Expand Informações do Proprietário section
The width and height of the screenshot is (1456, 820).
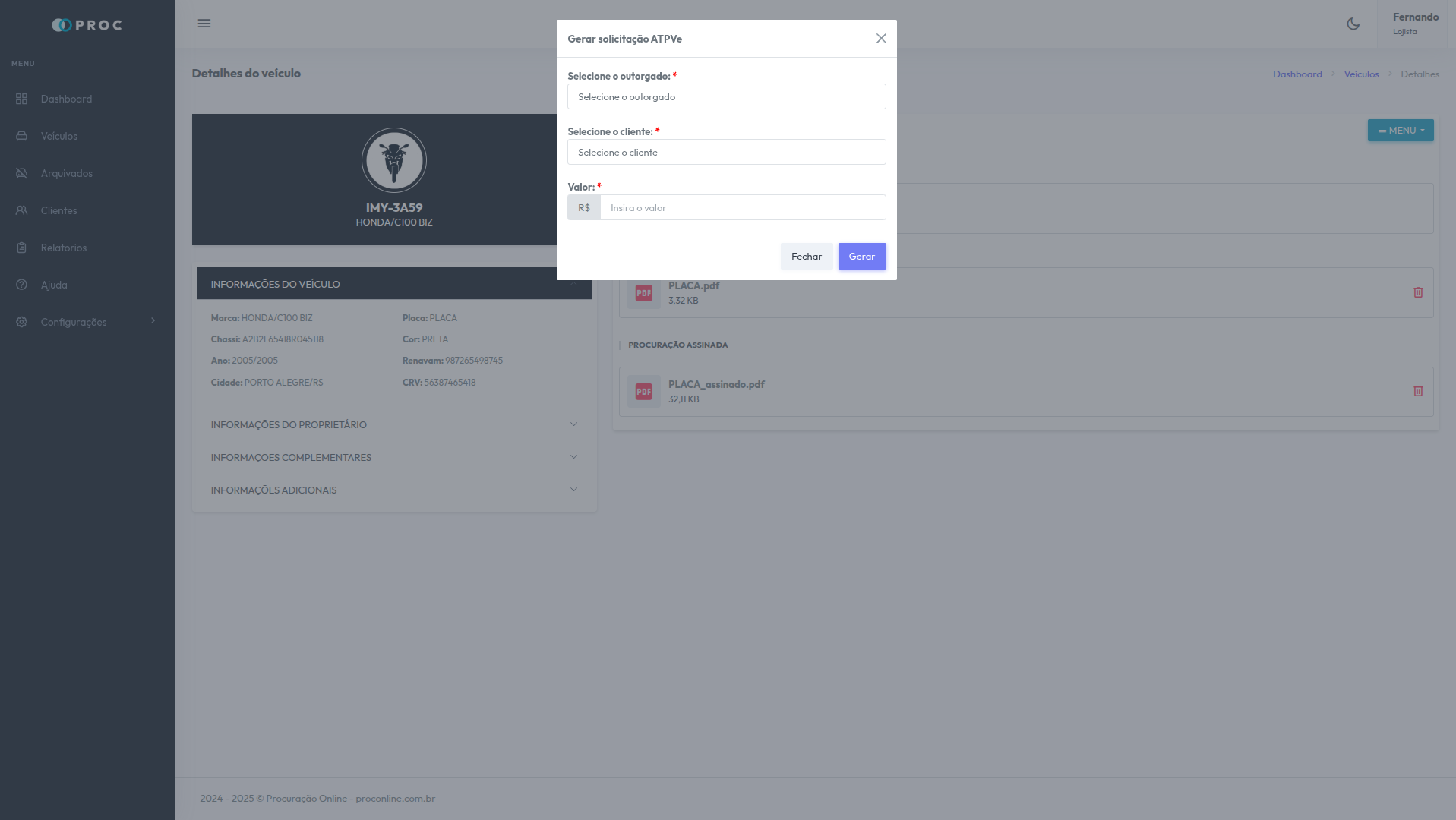coord(393,425)
